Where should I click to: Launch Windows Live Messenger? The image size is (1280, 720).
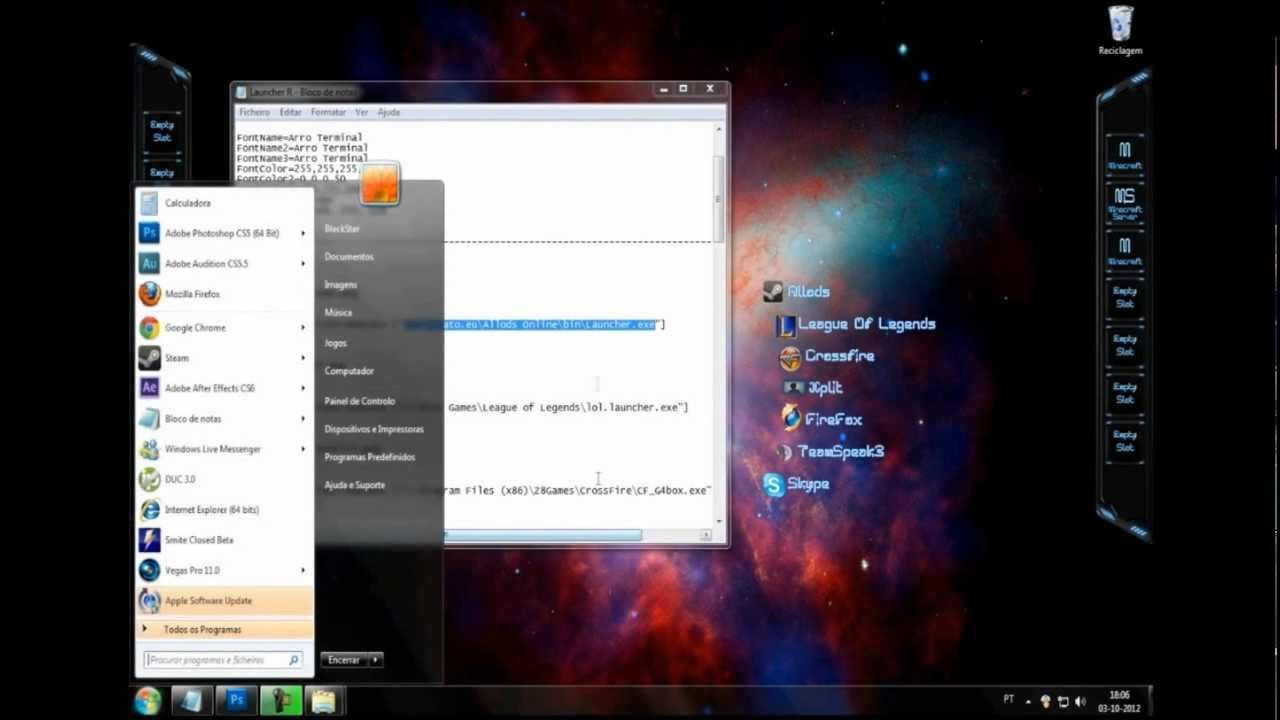(224, 449)
